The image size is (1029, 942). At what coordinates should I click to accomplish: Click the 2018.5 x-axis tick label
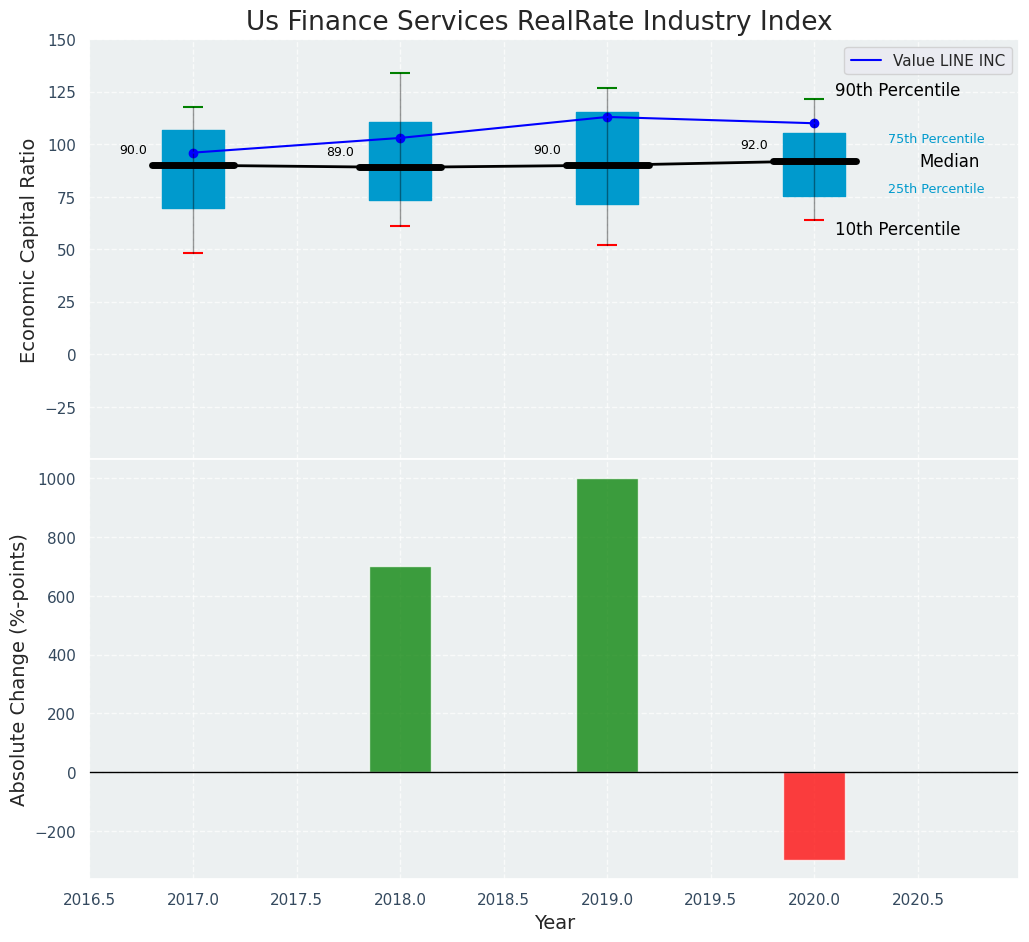coord(503,899)
